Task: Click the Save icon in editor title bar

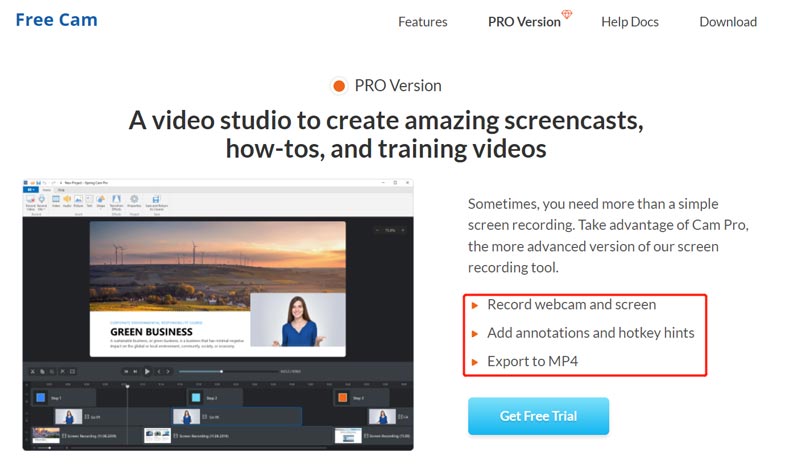Action: (x=38, y=183)
